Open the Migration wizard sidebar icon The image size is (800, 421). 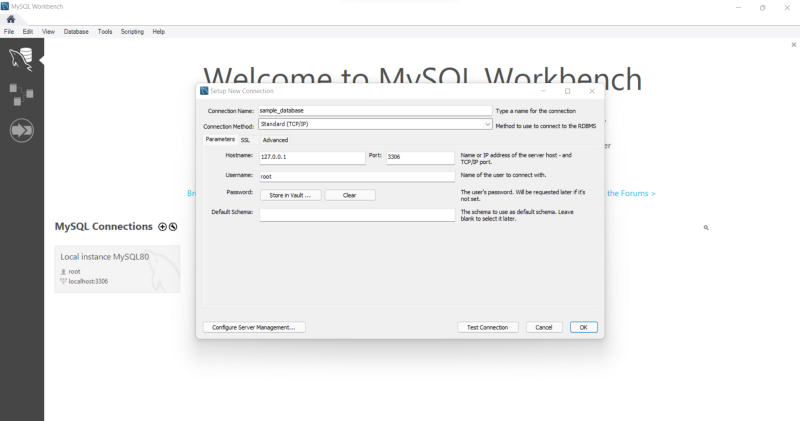[x=21, y=131]
